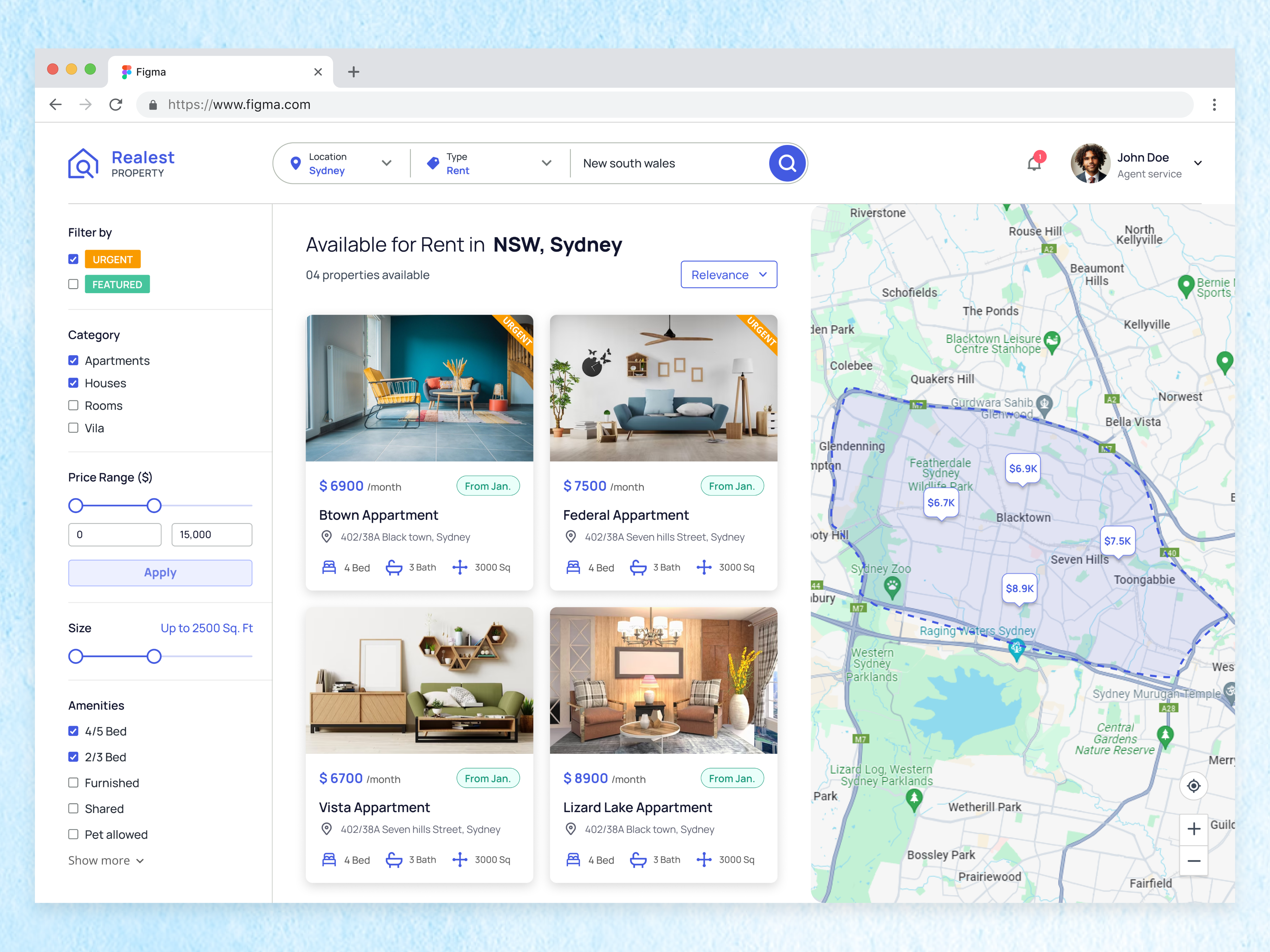Click size icon on Vista Appartment card

click(x=460, y=860)
